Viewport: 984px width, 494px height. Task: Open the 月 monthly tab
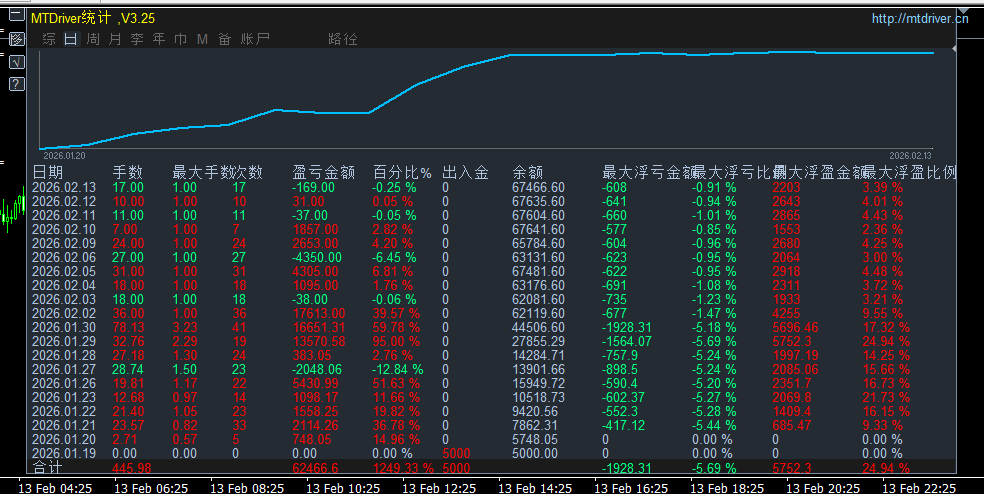tap(115, 39)
